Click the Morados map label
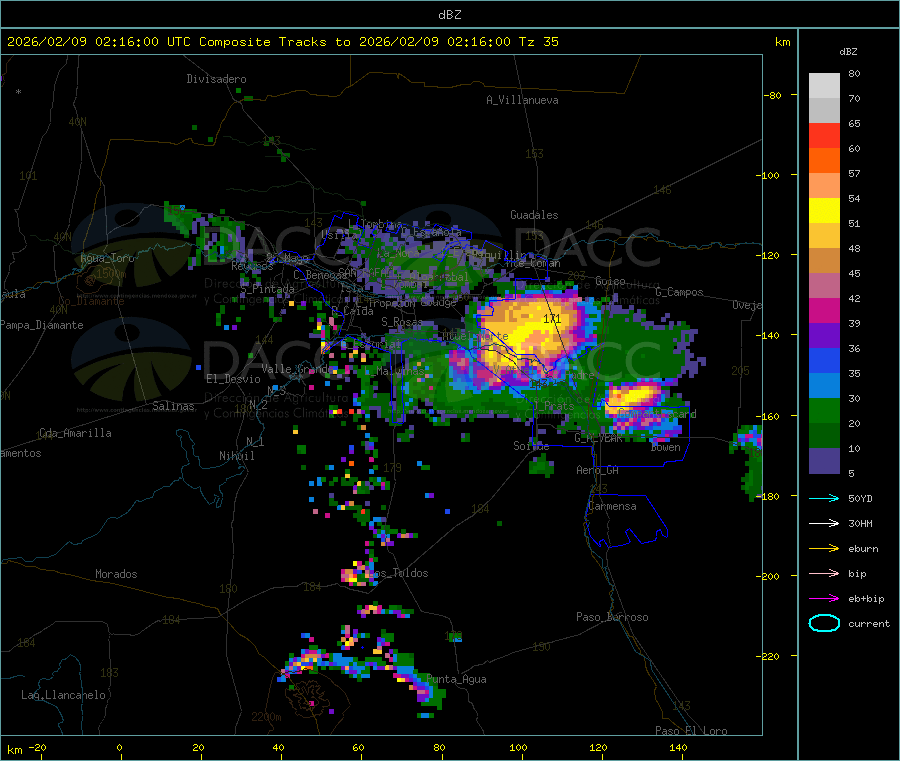Image resolution: width=900 pixels, height=761 pixels. click(116, 574)
